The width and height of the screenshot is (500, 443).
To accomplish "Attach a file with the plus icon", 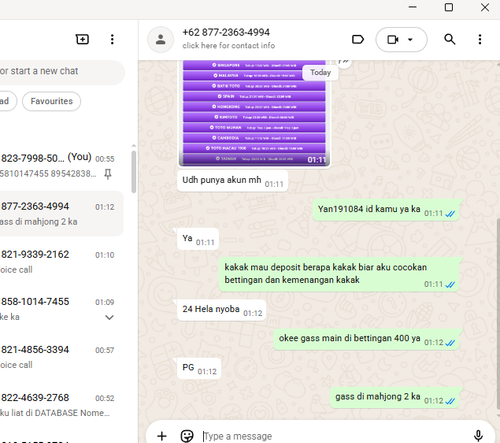I will pos(162,436).
